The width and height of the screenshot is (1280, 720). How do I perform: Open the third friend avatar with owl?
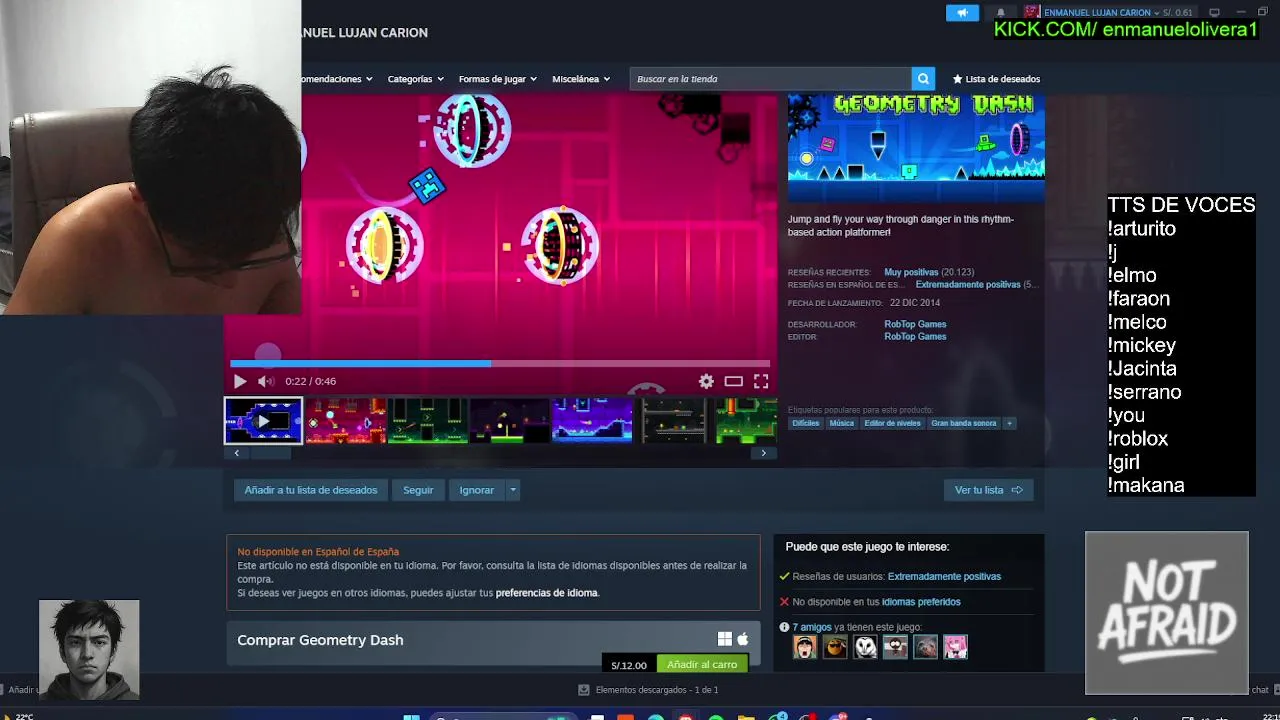pos(865,647)
